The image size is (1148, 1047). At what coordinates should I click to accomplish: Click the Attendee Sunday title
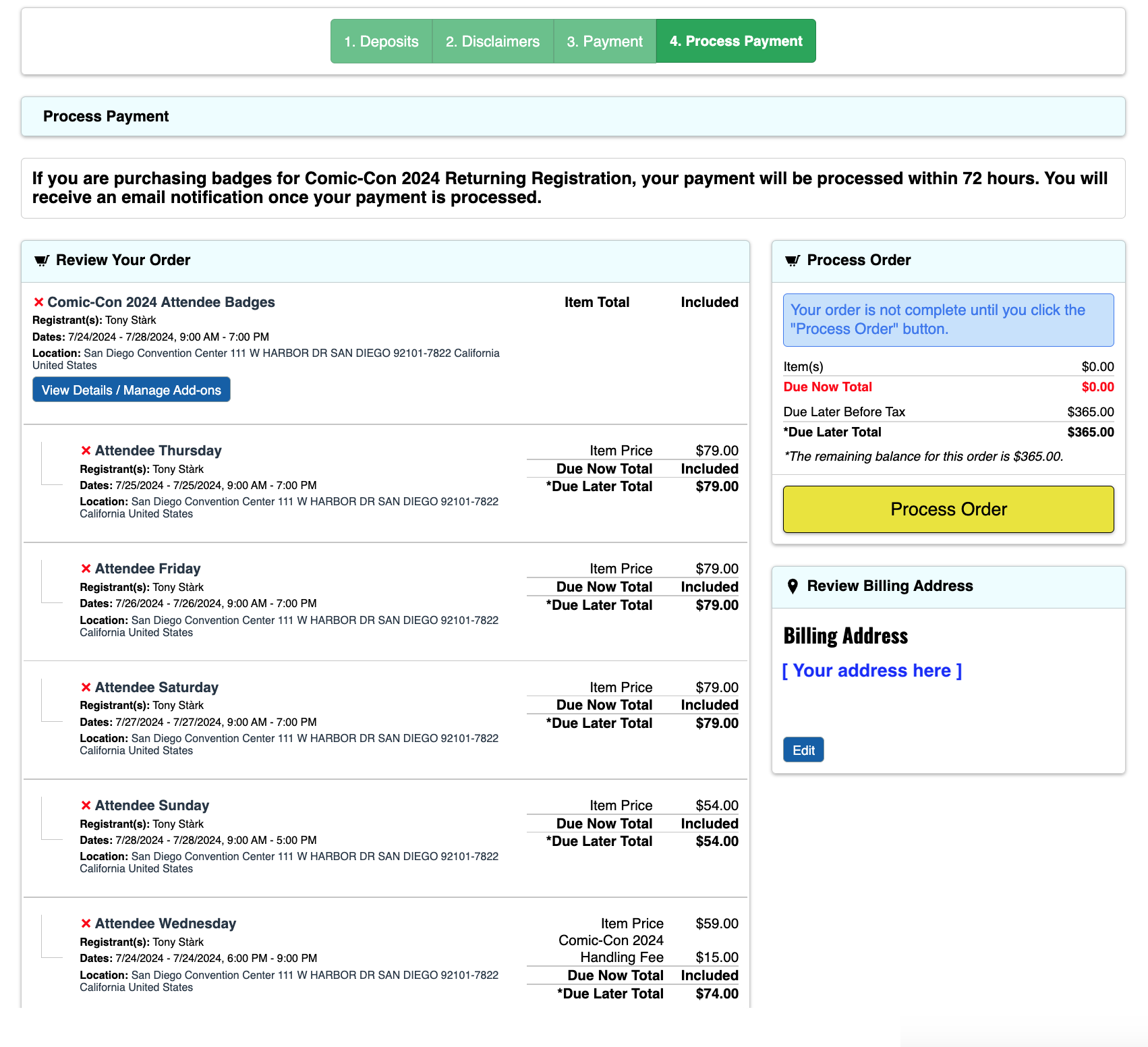[152, 805]
